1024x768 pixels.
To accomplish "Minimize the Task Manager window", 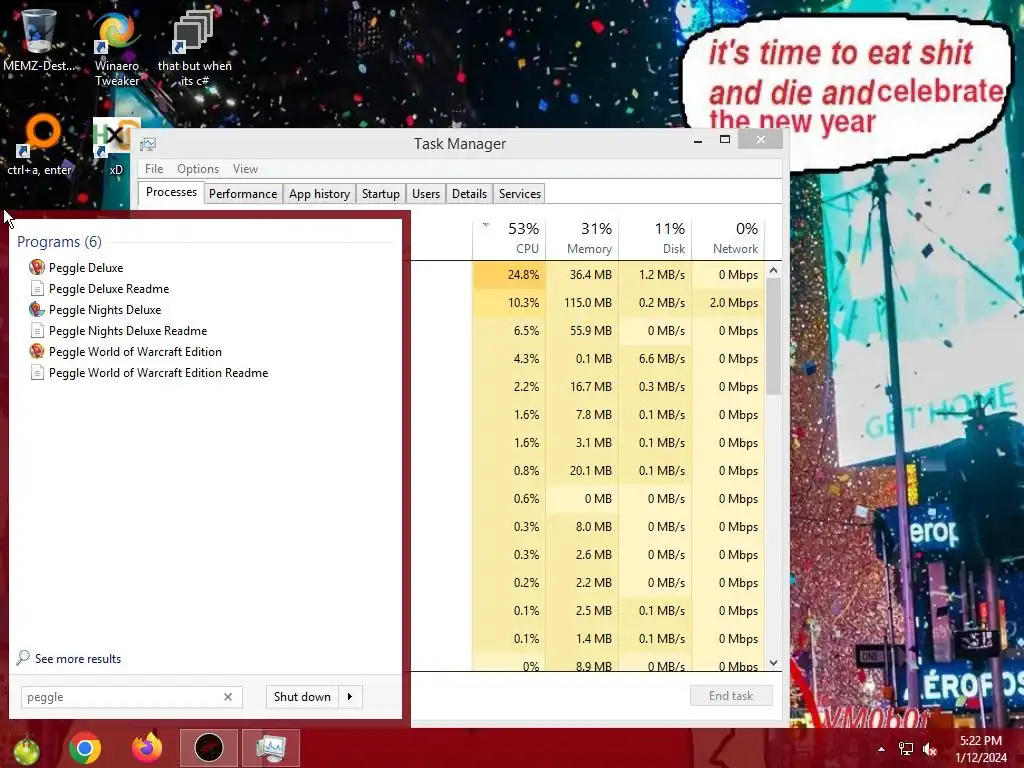I will [x=698, y=140].
